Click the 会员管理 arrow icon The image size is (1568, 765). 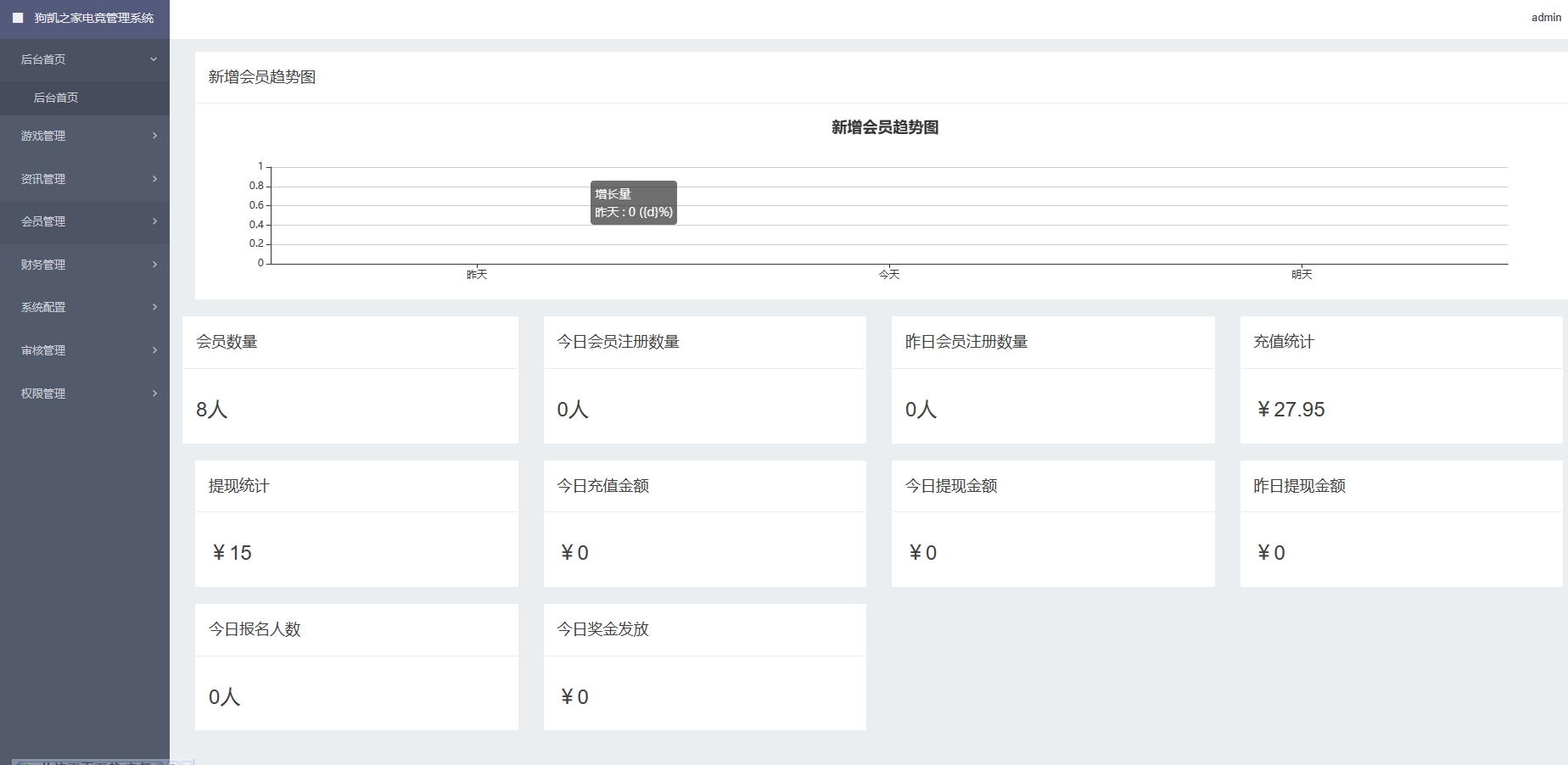[x=154, y=221]
